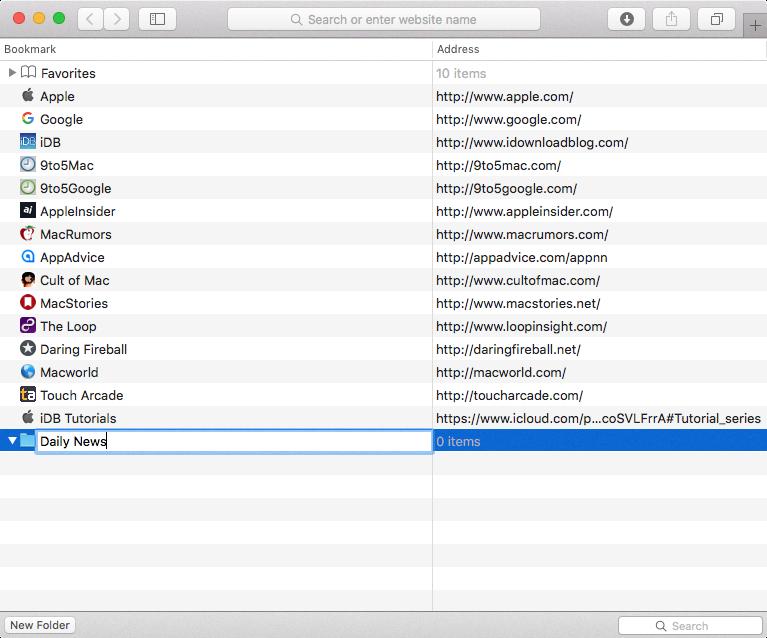
Task: Select the 9to5Google bookmark name
Action: 76,188
